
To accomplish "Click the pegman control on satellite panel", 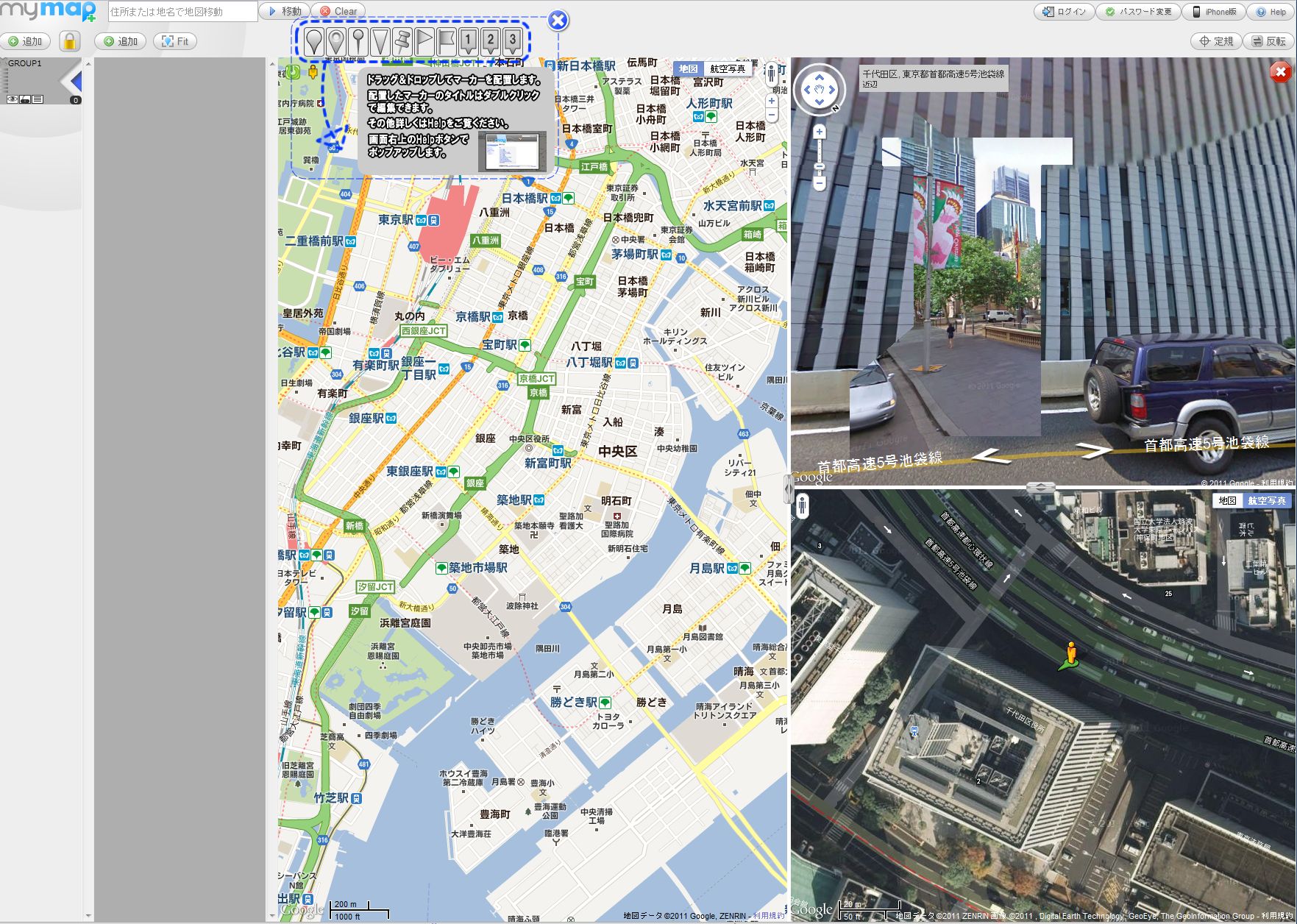I will (802, 506).
